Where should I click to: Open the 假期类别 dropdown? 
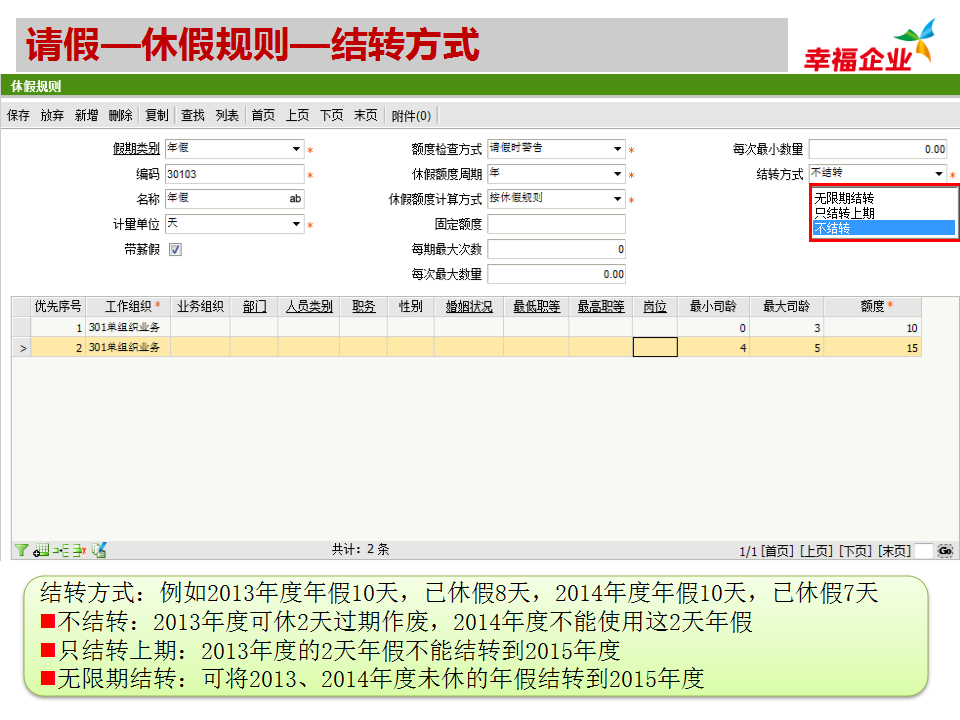[296, 150]
